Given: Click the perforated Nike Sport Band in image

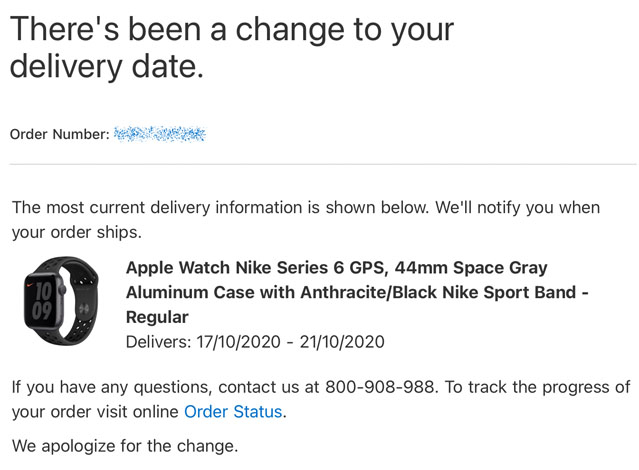Looking at the screenshot, I should point(84,302).
